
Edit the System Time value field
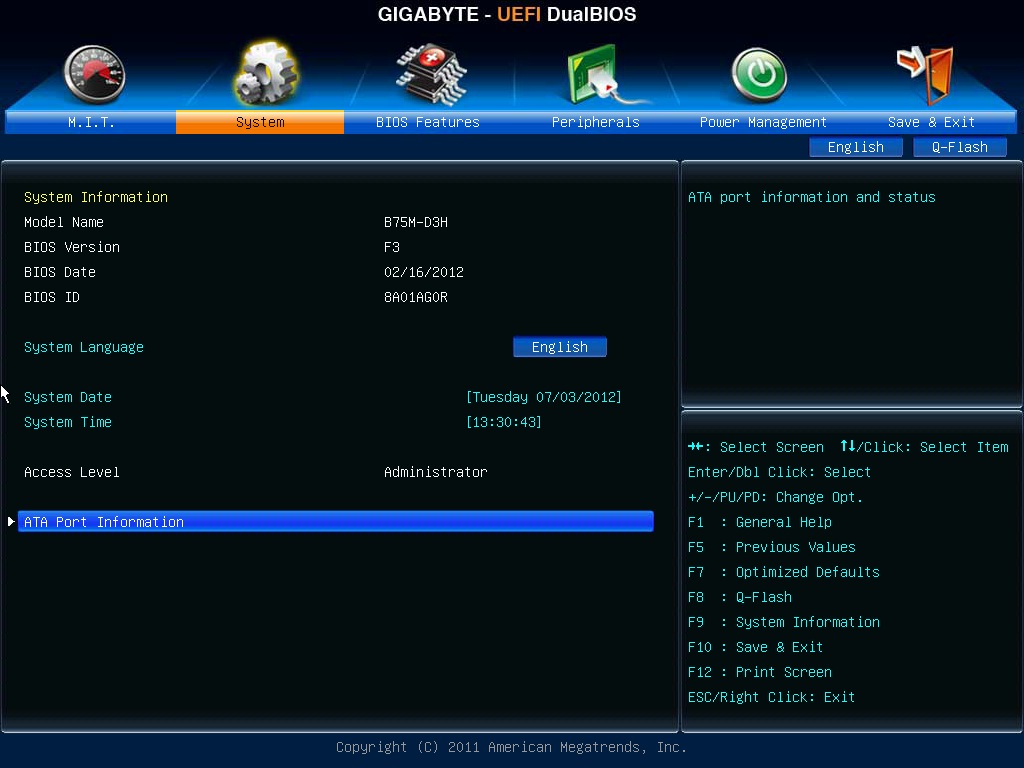504,422
